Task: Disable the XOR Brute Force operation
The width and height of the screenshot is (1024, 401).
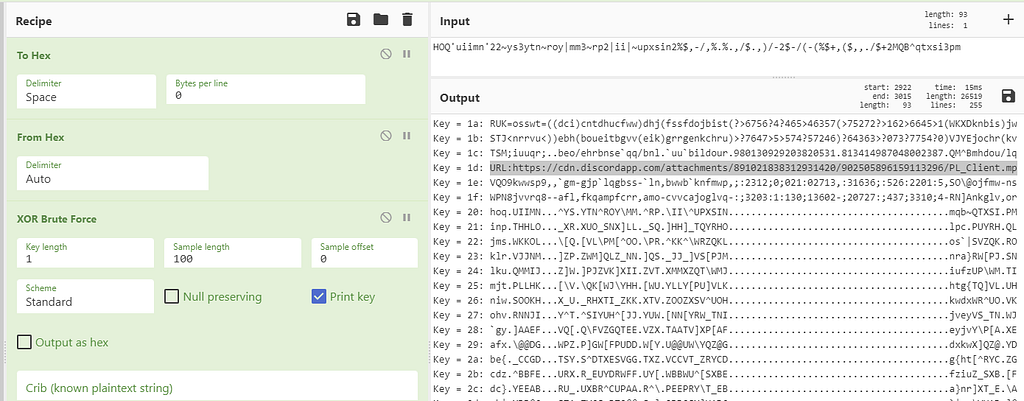Action: 386,217
